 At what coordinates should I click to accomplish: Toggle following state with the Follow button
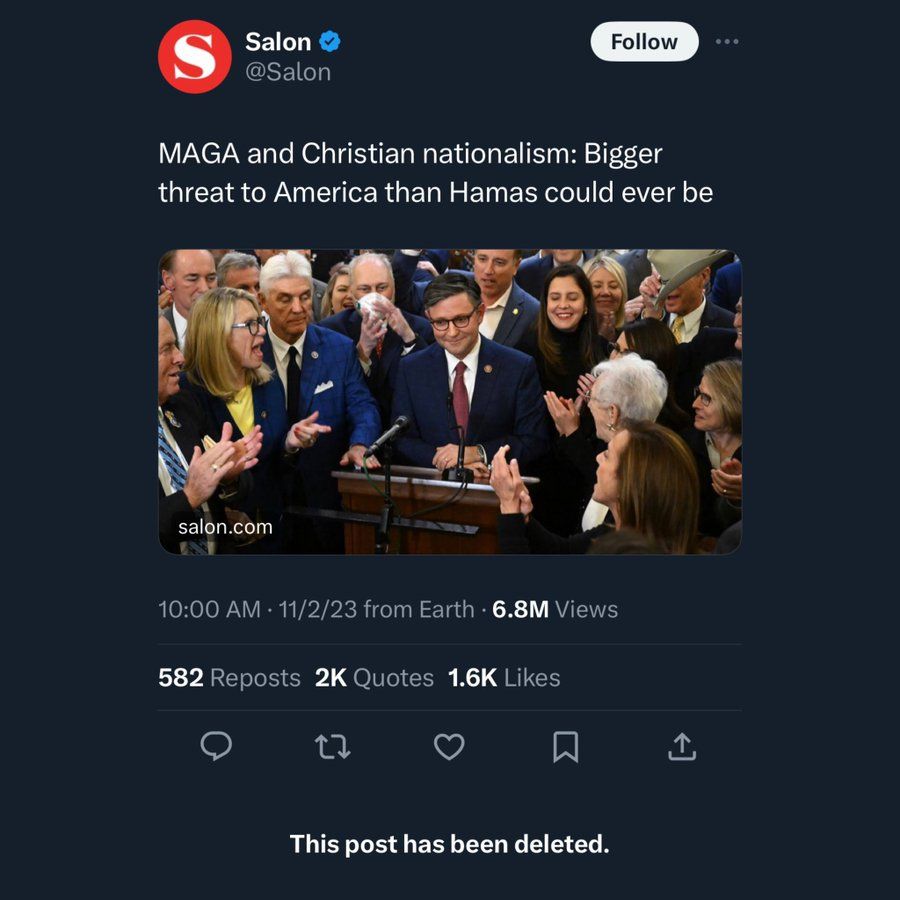click(643, 42)
